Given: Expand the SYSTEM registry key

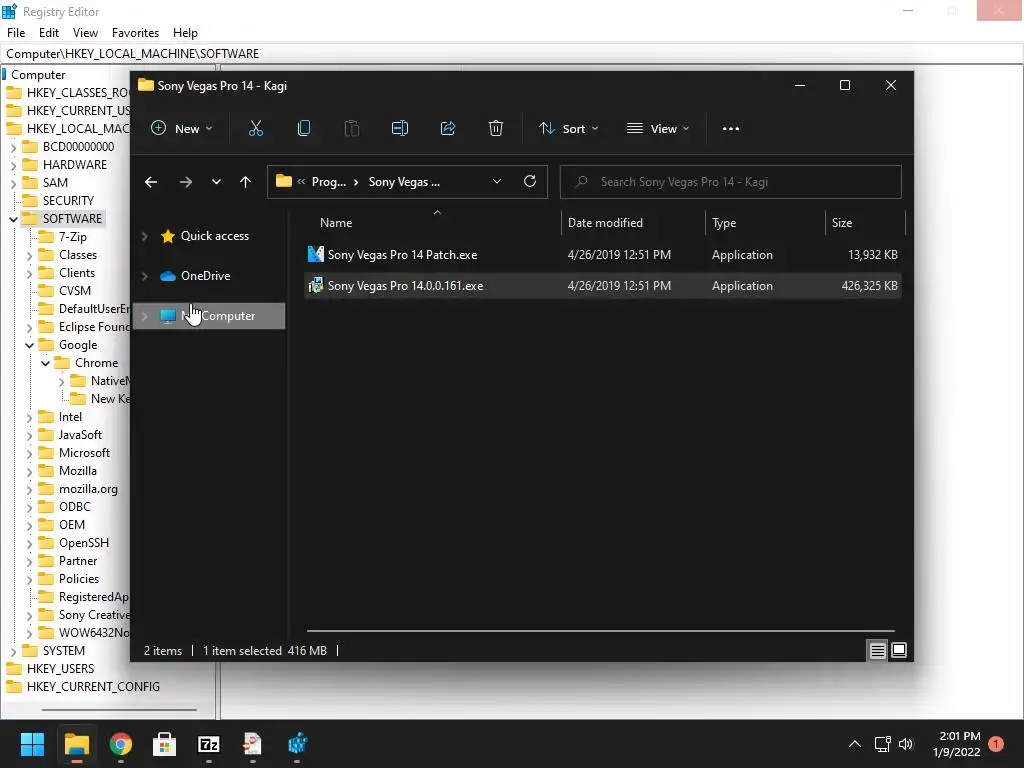Looking at the screenshot, I should coord(13,651).
